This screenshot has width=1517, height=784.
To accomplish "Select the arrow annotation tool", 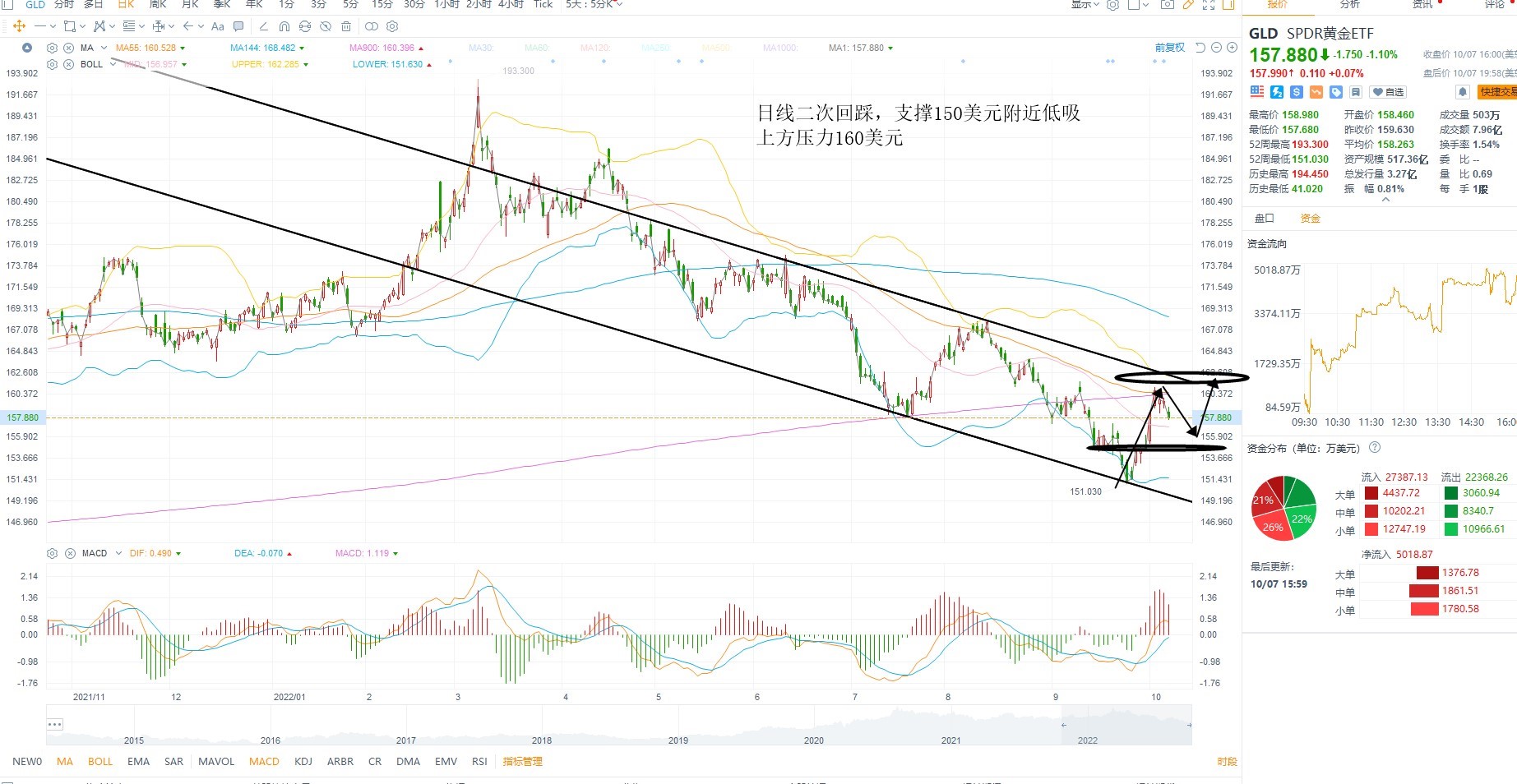I will point(188,26).
